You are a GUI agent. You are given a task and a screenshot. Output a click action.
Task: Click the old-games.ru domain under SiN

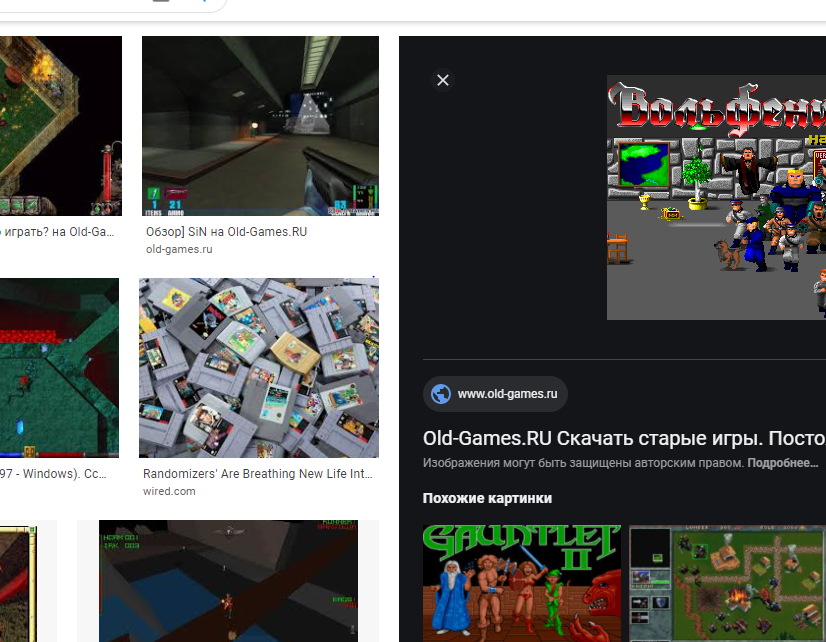(x=179, y=249)
